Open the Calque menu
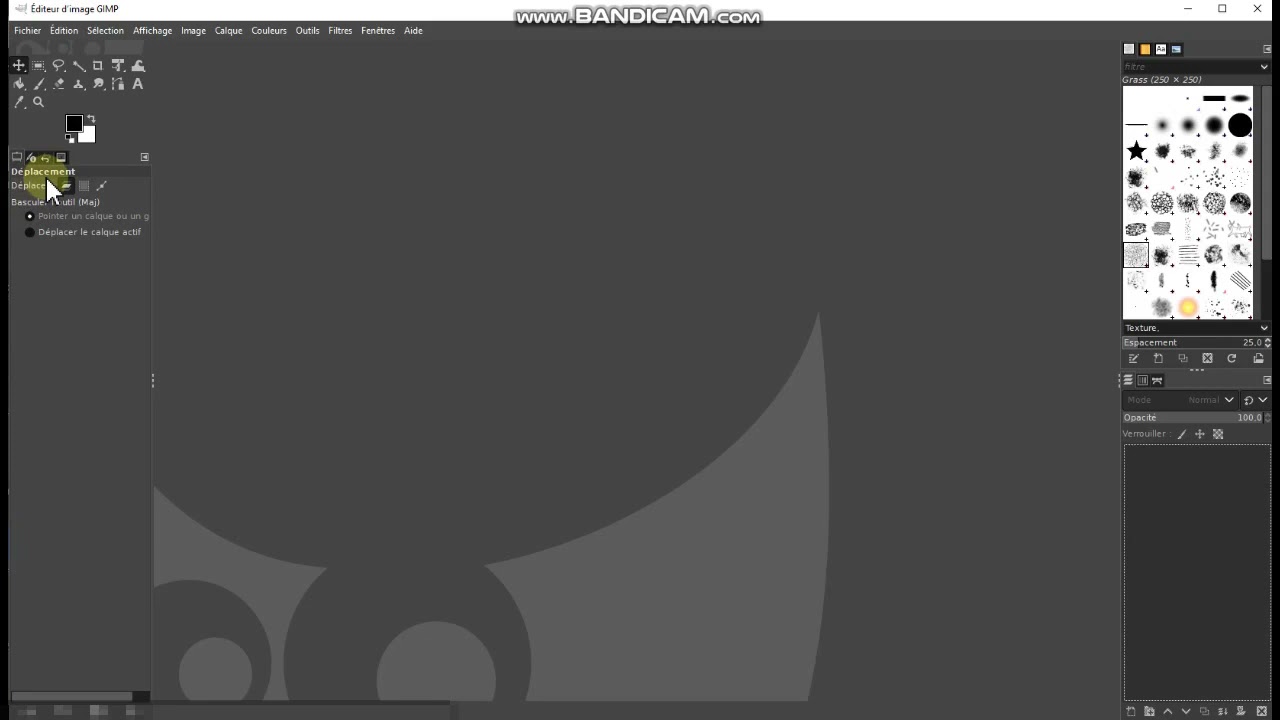 click(228, 30)
